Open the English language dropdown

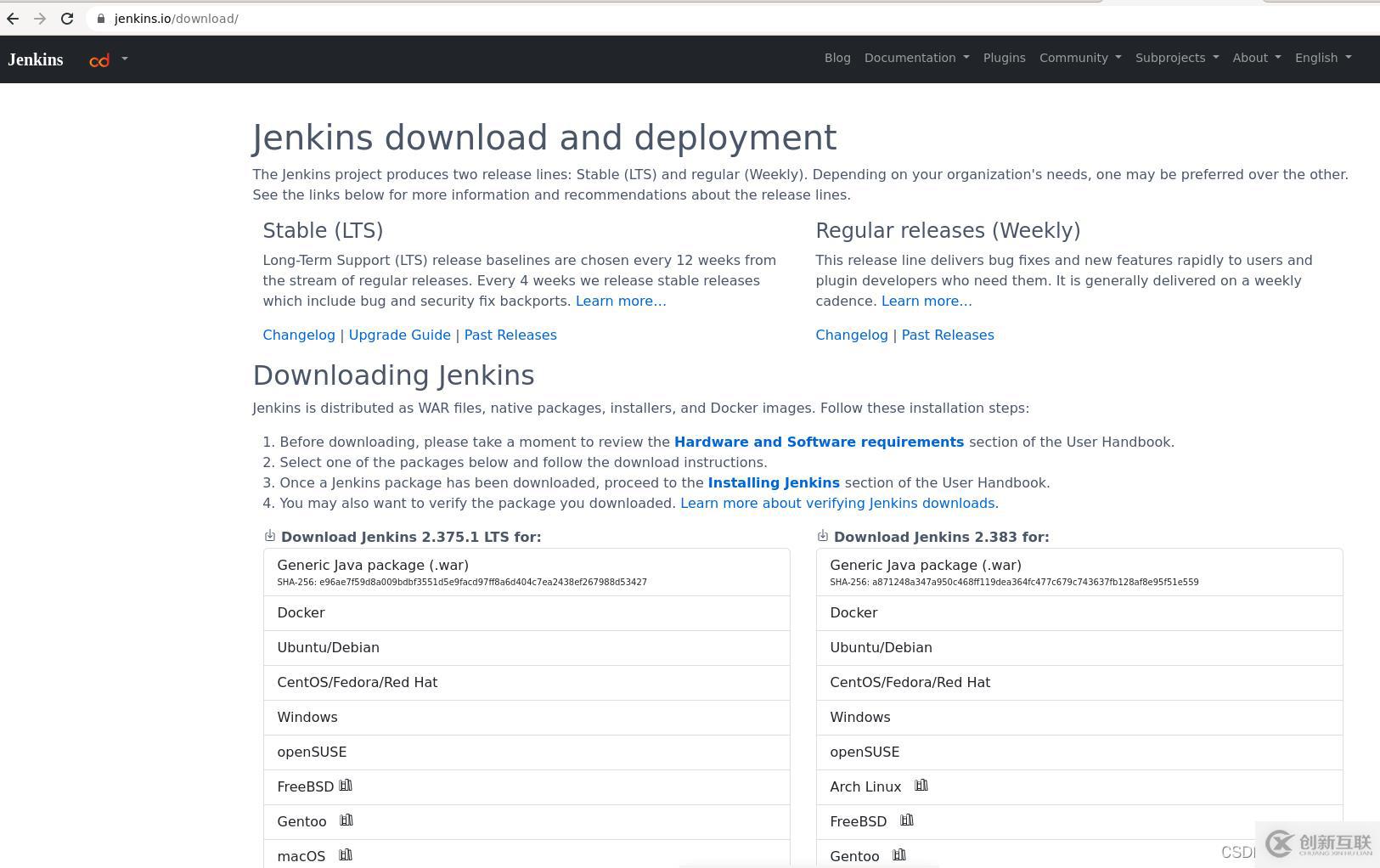pyautogui.click(x=1322, y=58)
